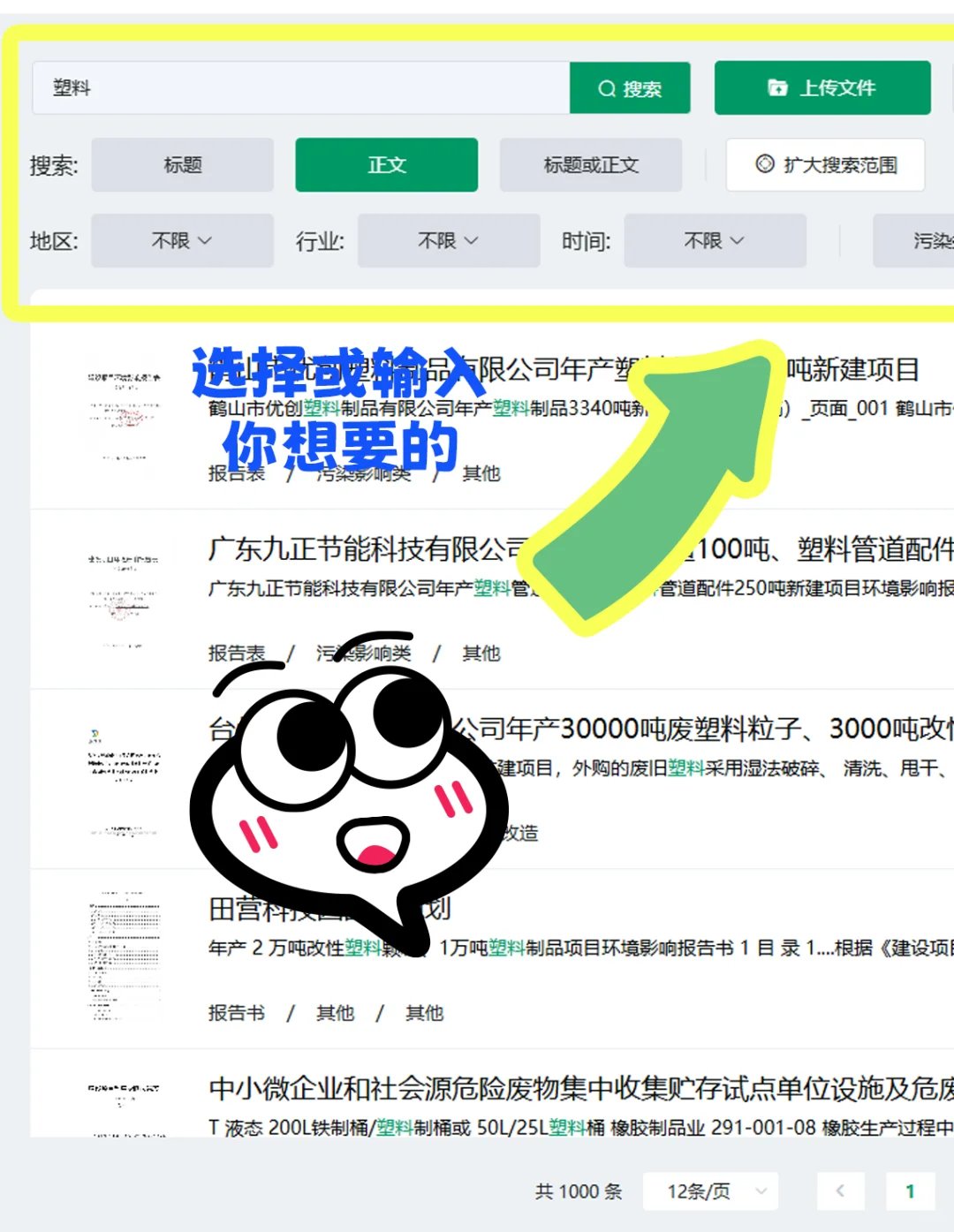Expand the 行业 不限 dropdown
Viewport: 954px width, 1232px height.
pyautogui.click(x=448, y=240)
